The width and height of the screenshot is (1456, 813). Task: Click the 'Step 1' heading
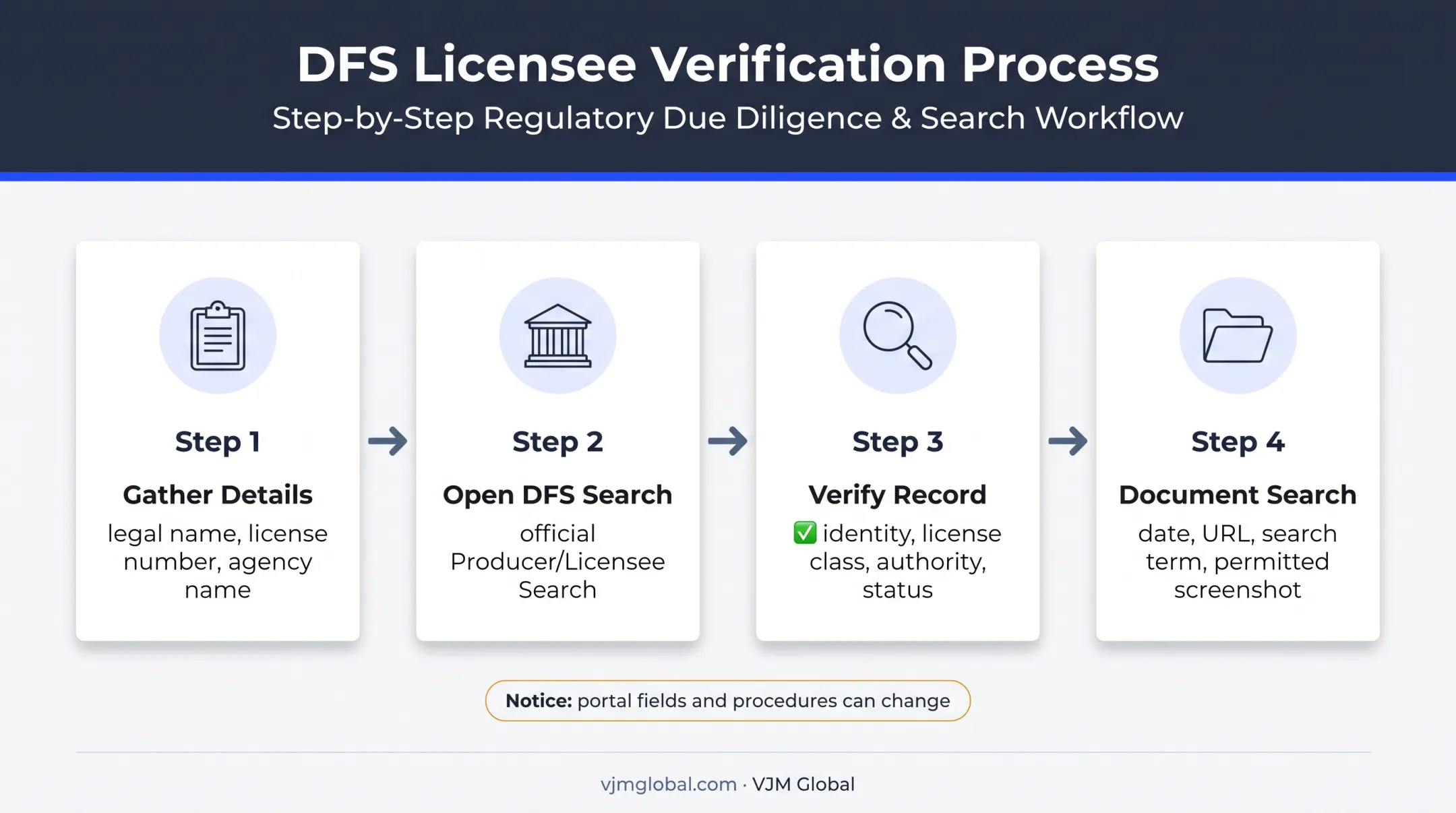218,442
